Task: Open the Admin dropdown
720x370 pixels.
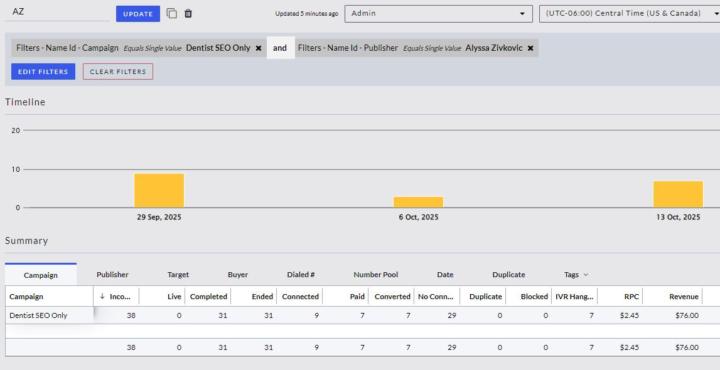Action: tap(439, 14)
